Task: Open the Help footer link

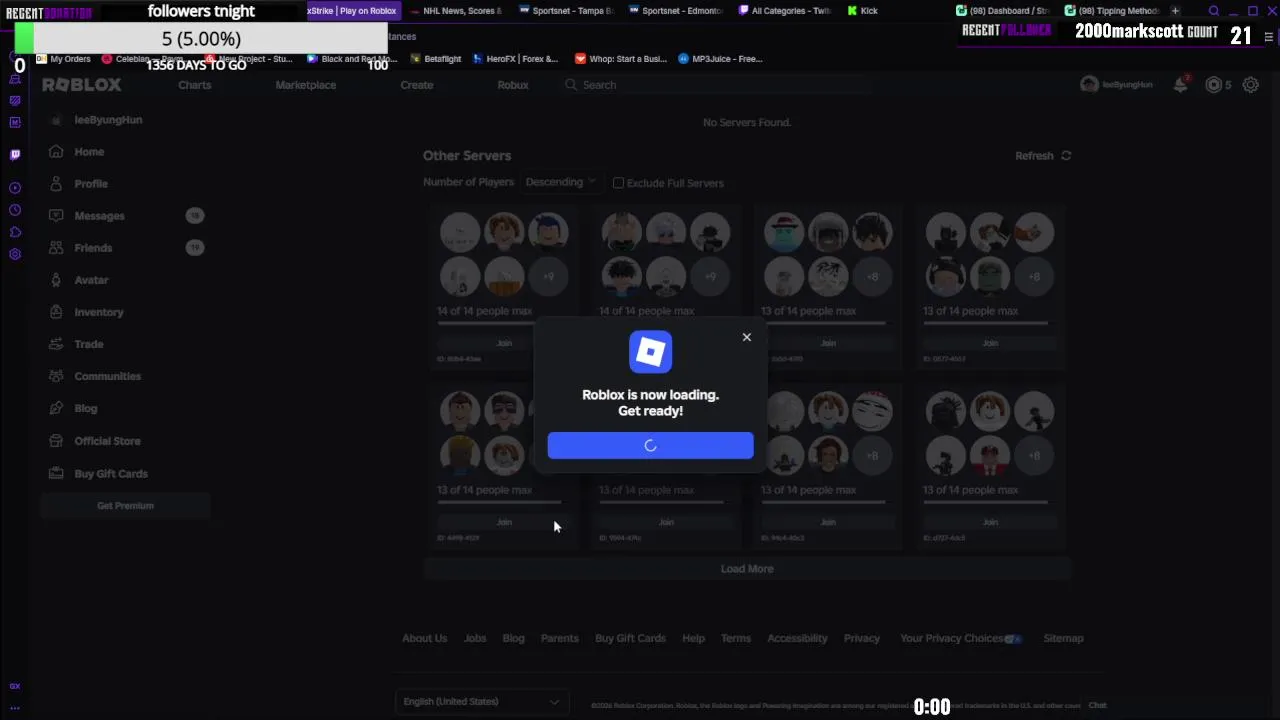Action: [x=693, y=638]
